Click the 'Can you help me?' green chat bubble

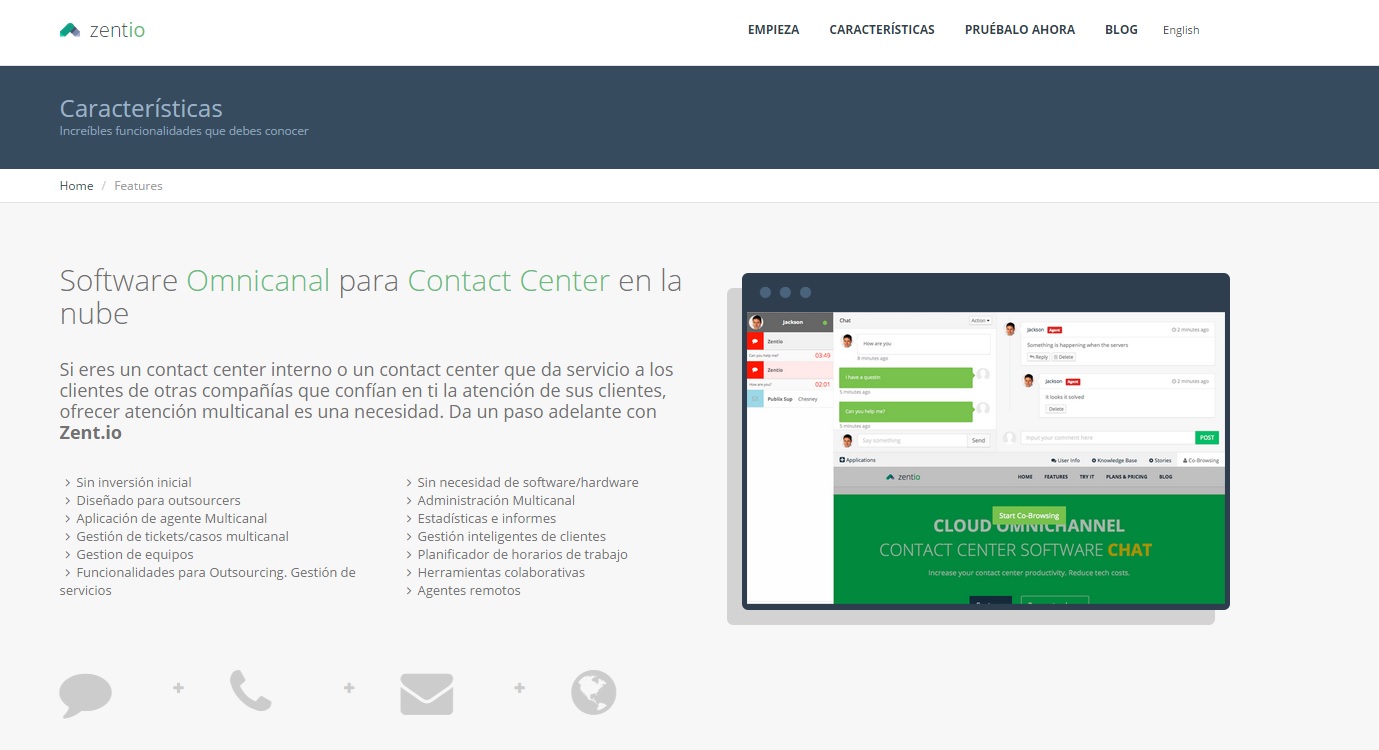click(906, 411)
